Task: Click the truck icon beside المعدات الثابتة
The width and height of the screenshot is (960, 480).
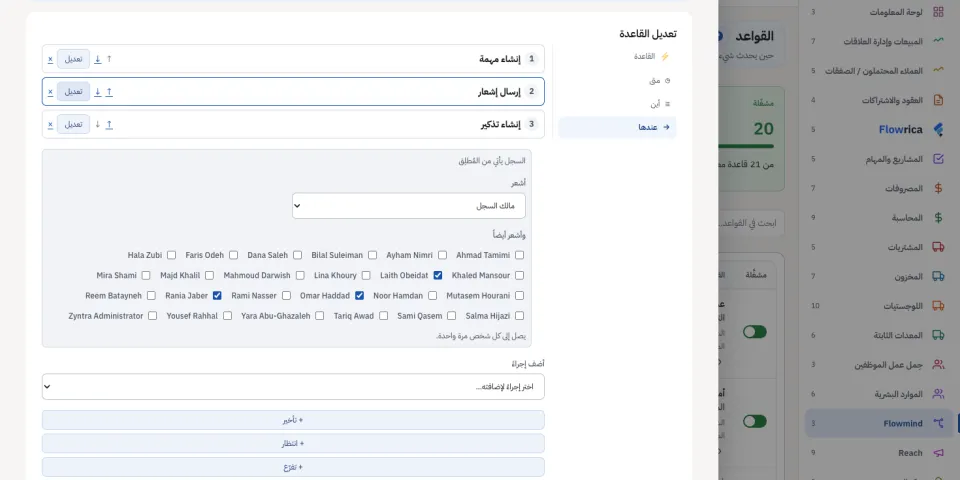Action: click(x=938, y=335)
